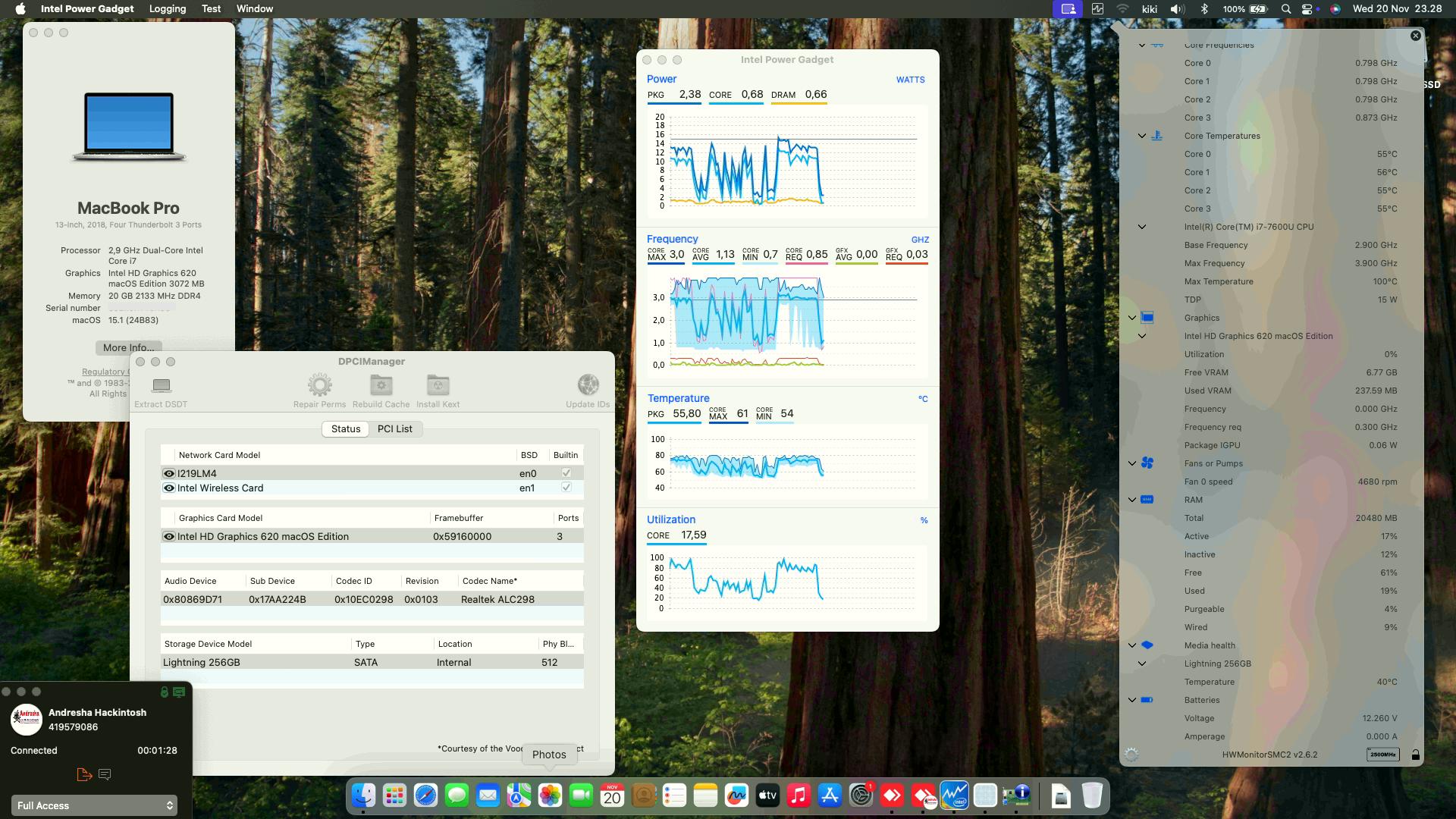Image resolution: width=1456 pixels, height=819 pixels.
Task: Click the GHZ unit label in Frequency
Action: [x=920, y=240]
